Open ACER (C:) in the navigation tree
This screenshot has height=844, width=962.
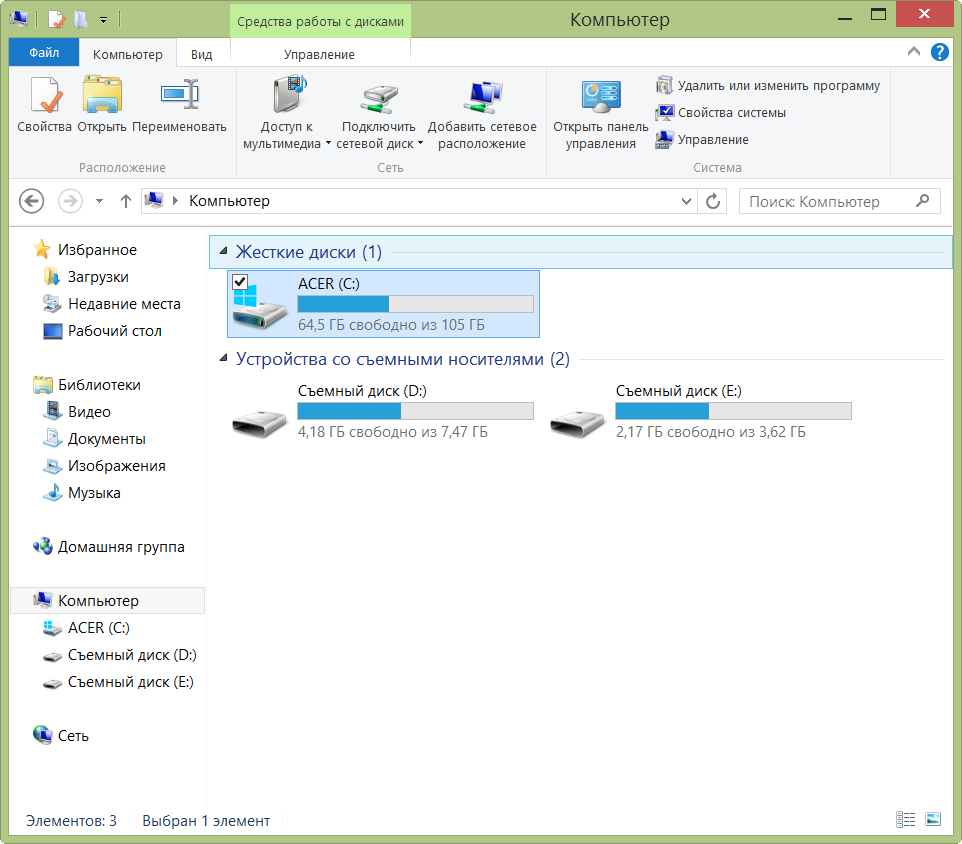(87, 627)
